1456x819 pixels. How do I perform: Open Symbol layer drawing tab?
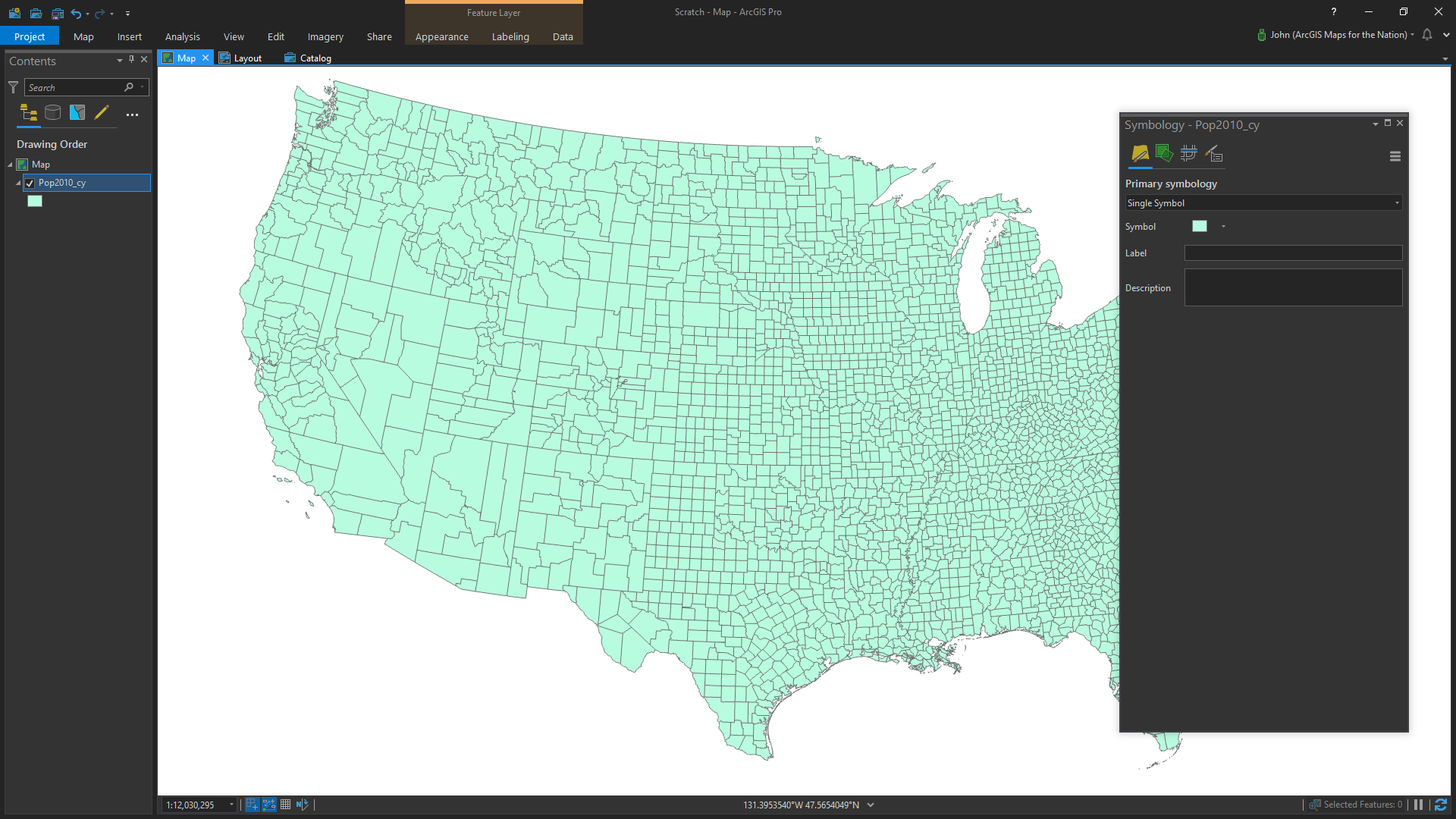[1189, 155]
